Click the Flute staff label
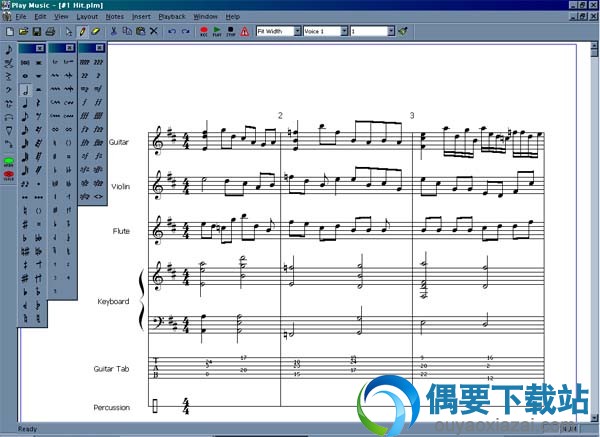Image resolution: width=600 pixels, height=437 pixels. click(x=121, y=231)
